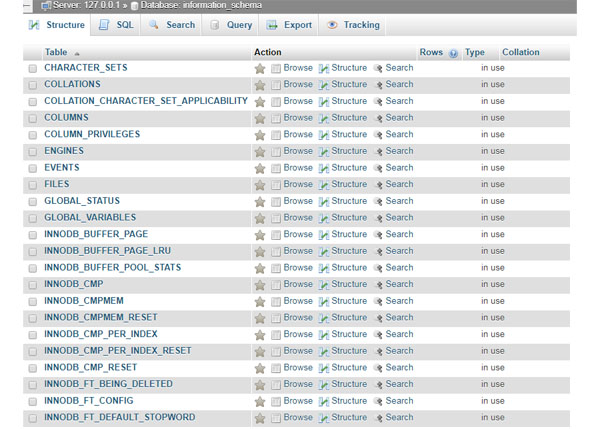Viewport: 600px width, 429px height.
Task: Click Search magnifier icon for EVENTS
Action: 378,168
